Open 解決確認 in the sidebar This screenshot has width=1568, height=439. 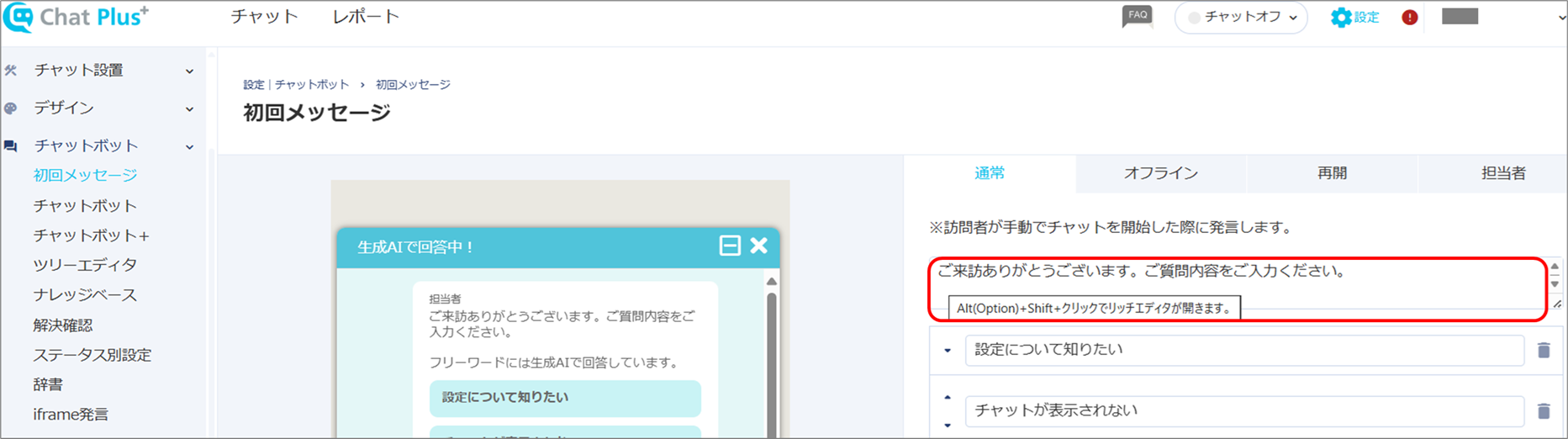63,325
